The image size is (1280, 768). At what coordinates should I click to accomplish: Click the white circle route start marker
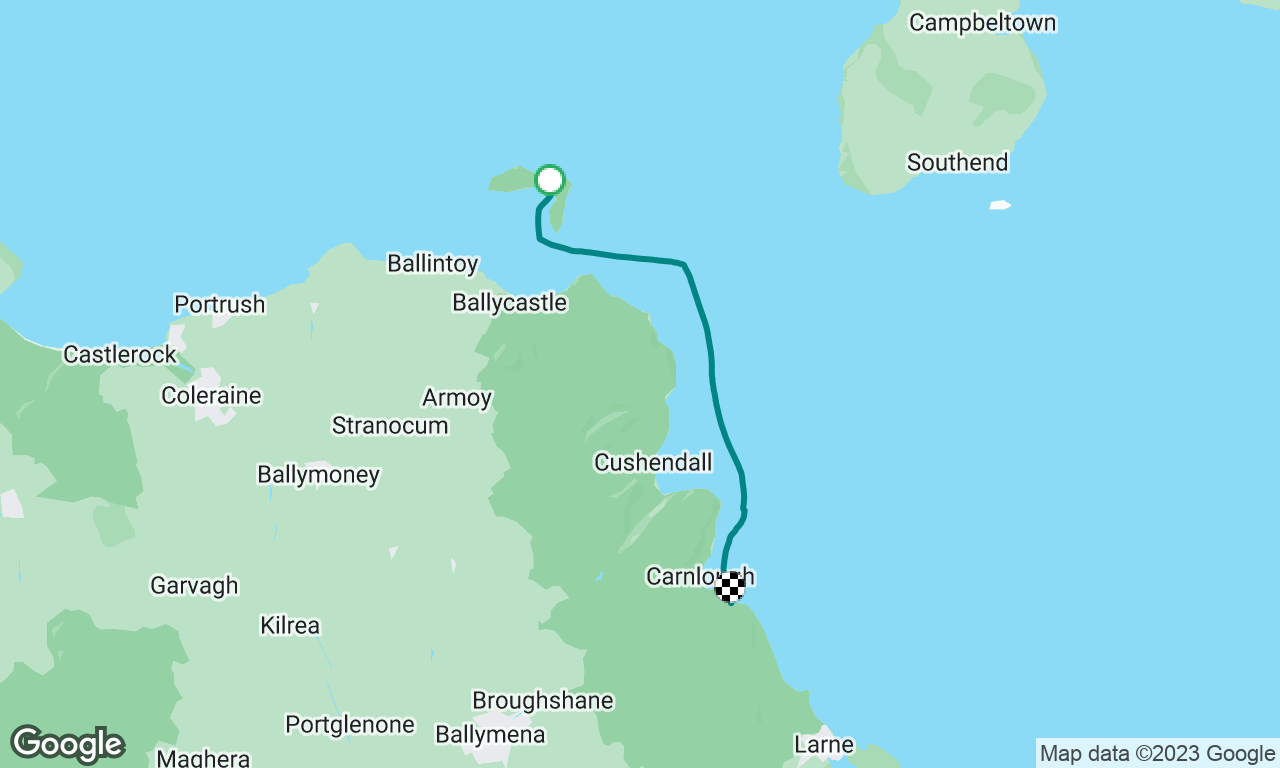[x=550, y=180]
